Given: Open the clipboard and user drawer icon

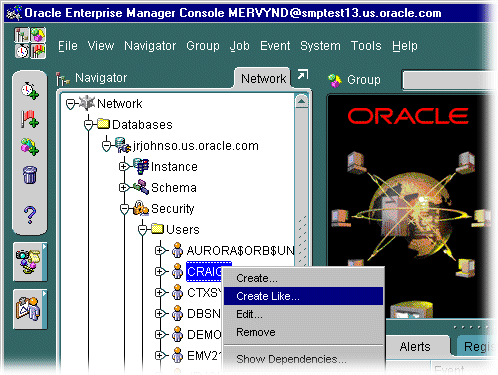Looking at the screenshot, I should pyautogui.click(x=30, y=309).
